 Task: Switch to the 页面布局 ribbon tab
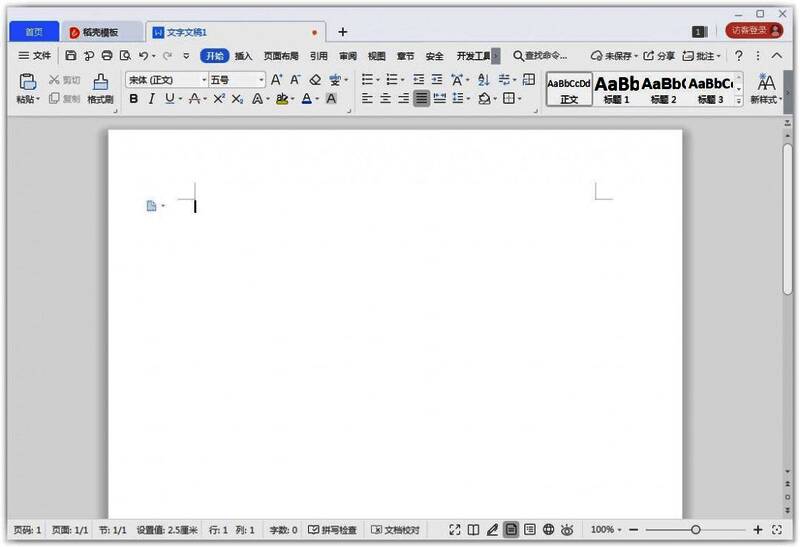281,56
